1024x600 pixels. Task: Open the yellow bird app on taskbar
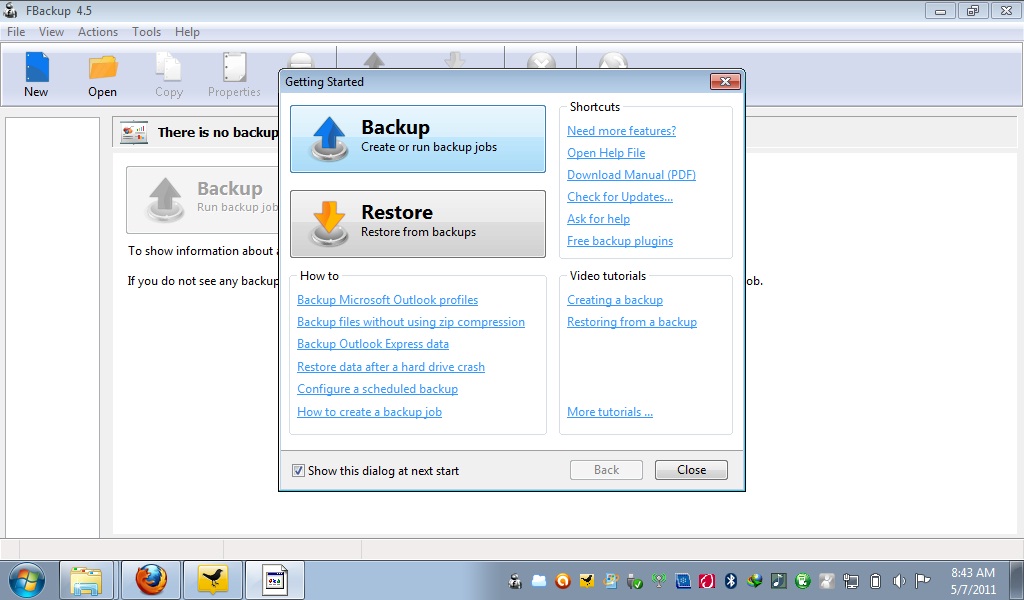click(x=213, y=580)
